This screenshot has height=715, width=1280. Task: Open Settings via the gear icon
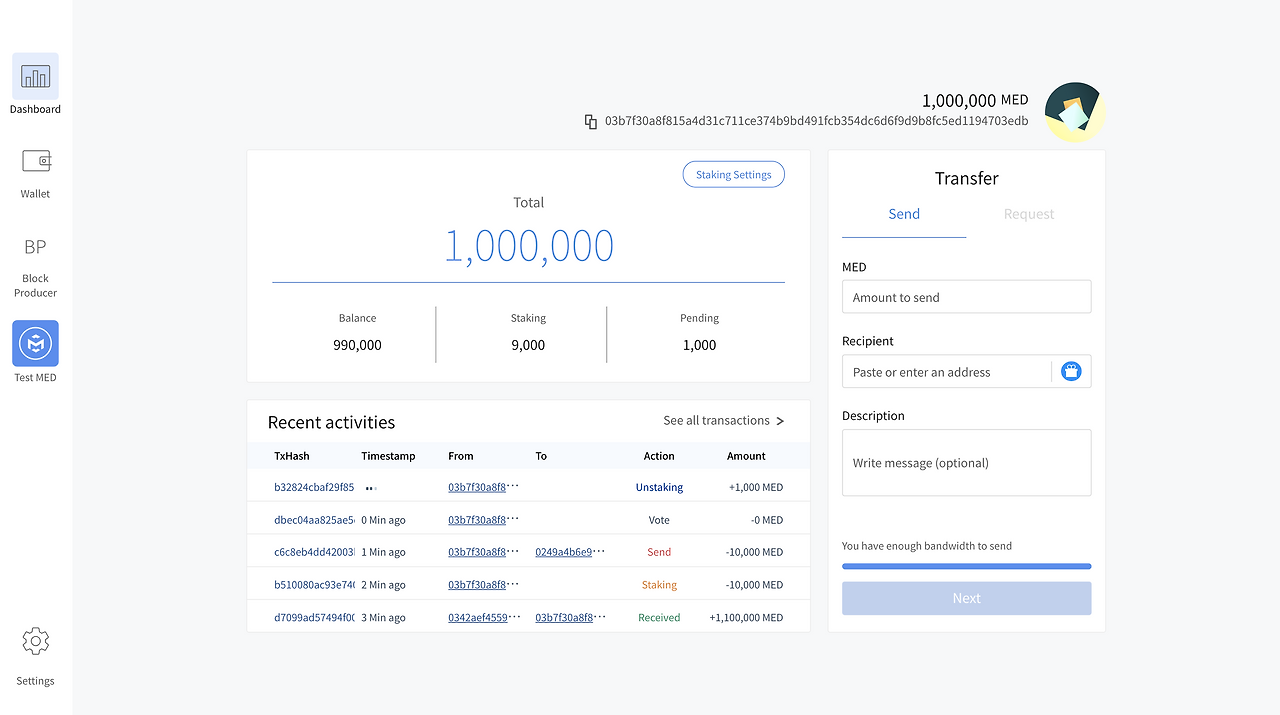point(35,641)
